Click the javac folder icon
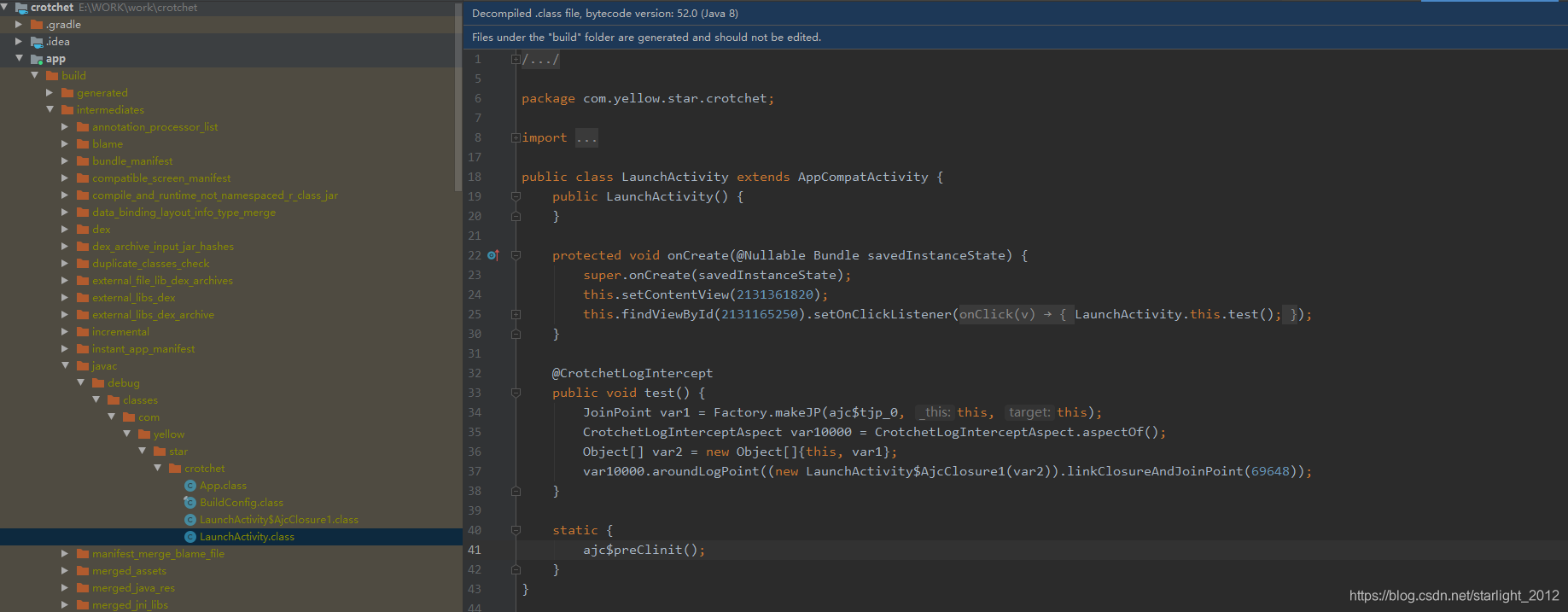This screenshot has width=1568, height=612. point(83,366)
